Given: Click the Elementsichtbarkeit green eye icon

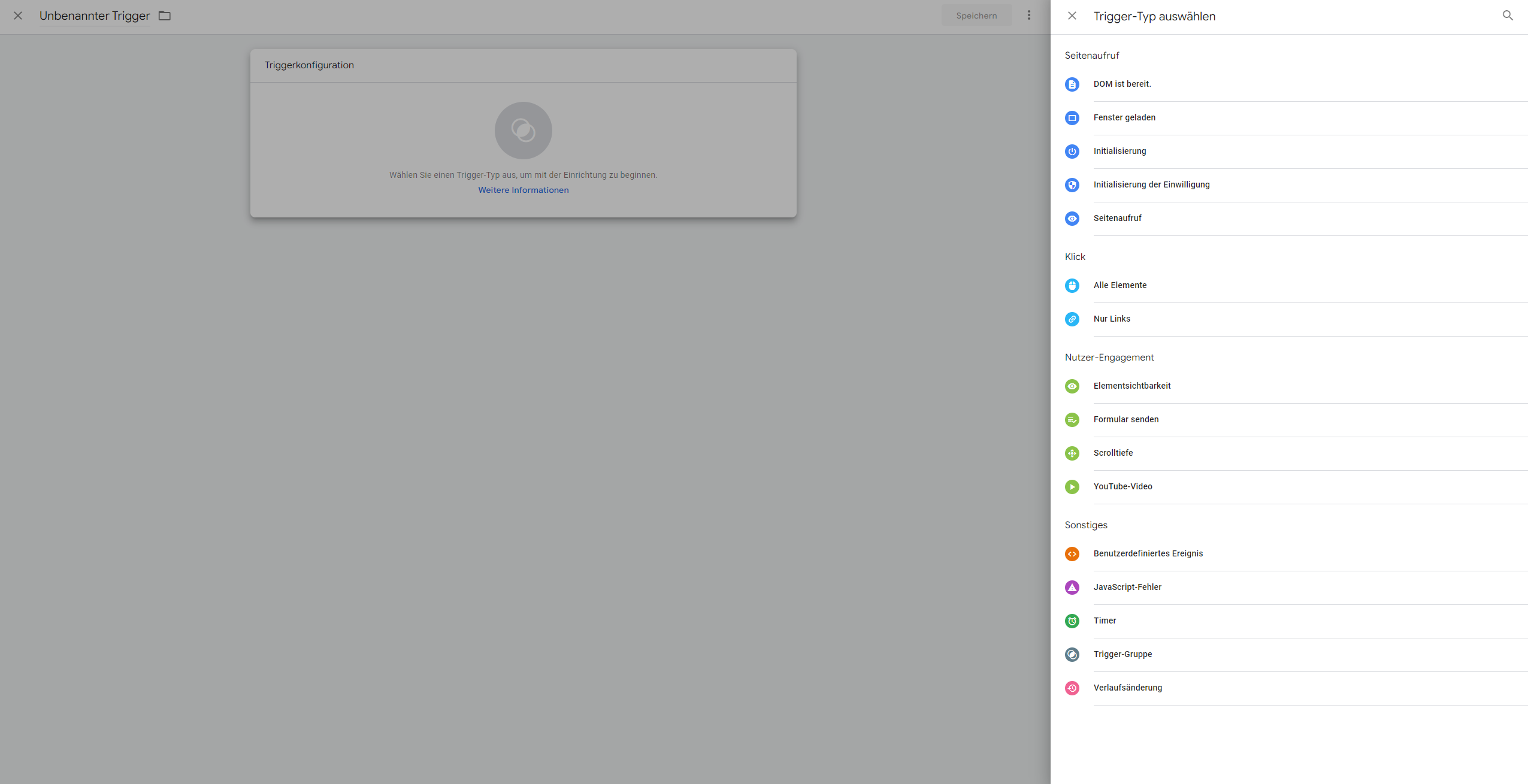Looking at the screenshot, I should pyautogui.click(x=1072, y=386).
